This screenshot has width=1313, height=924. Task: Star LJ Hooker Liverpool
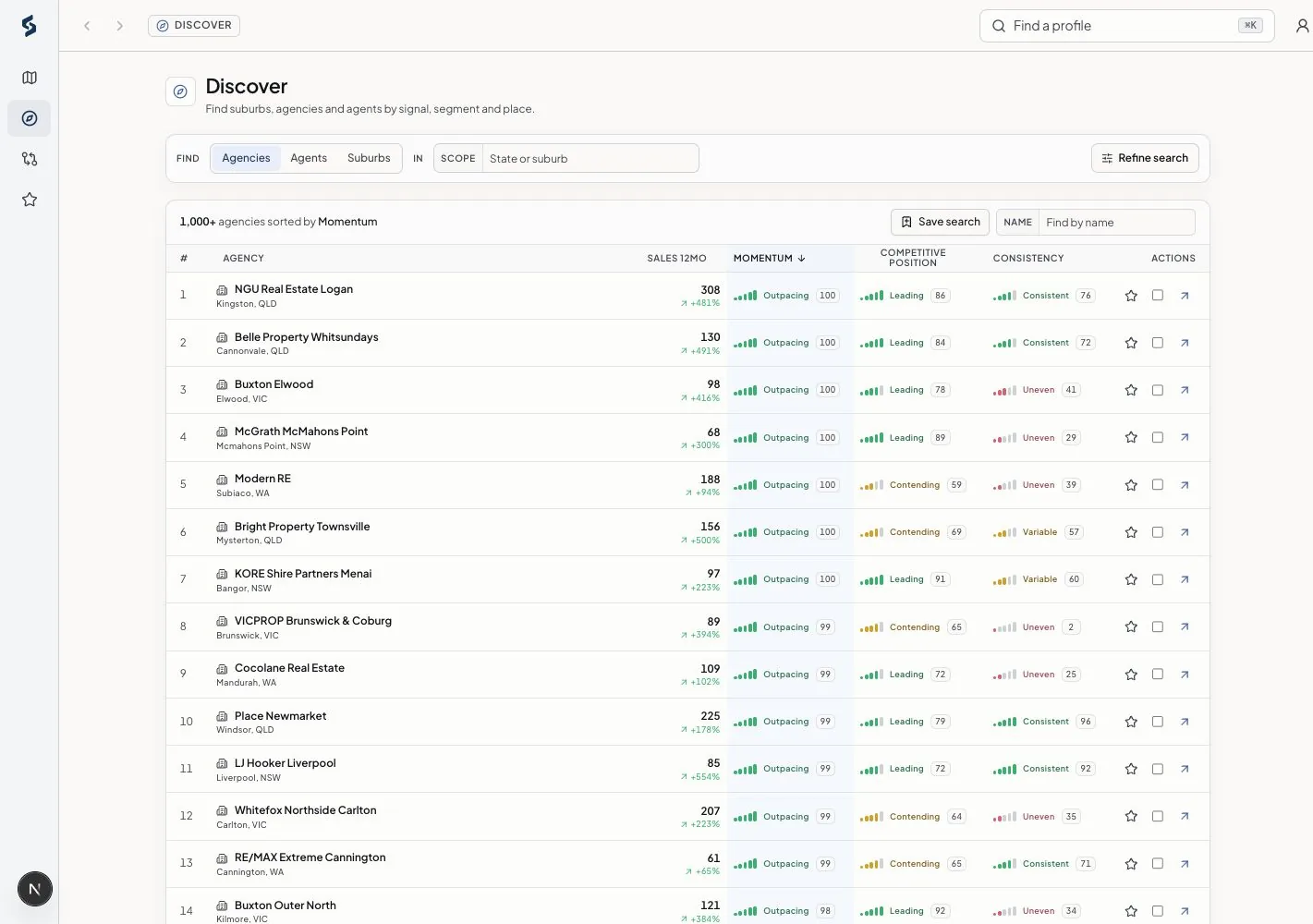coord(1131,769)
